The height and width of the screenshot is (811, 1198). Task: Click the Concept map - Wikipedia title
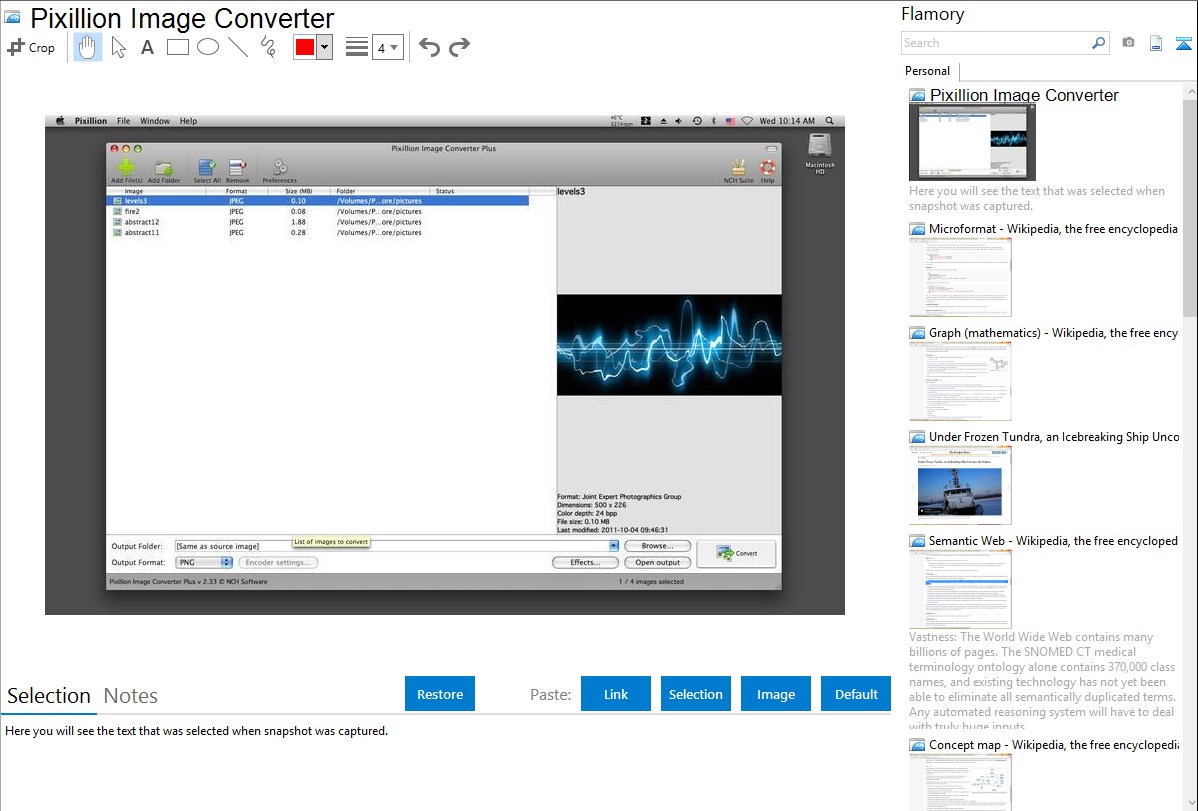[1053, 744]
